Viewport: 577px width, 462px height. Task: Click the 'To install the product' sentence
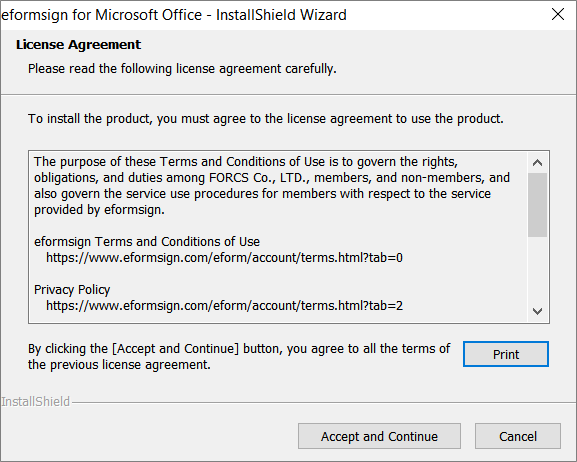266,119
